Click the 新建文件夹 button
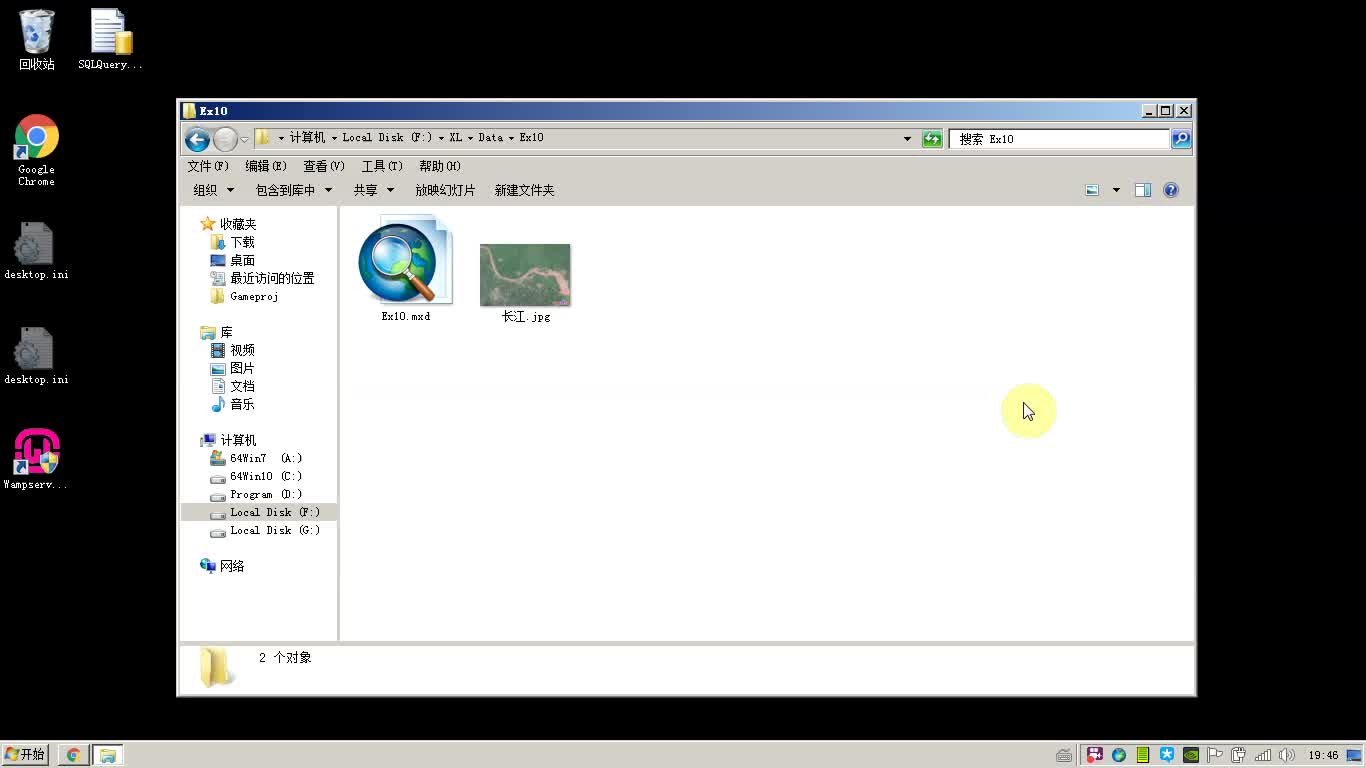Screen dimensions: 1366x768 click(524, 190)
